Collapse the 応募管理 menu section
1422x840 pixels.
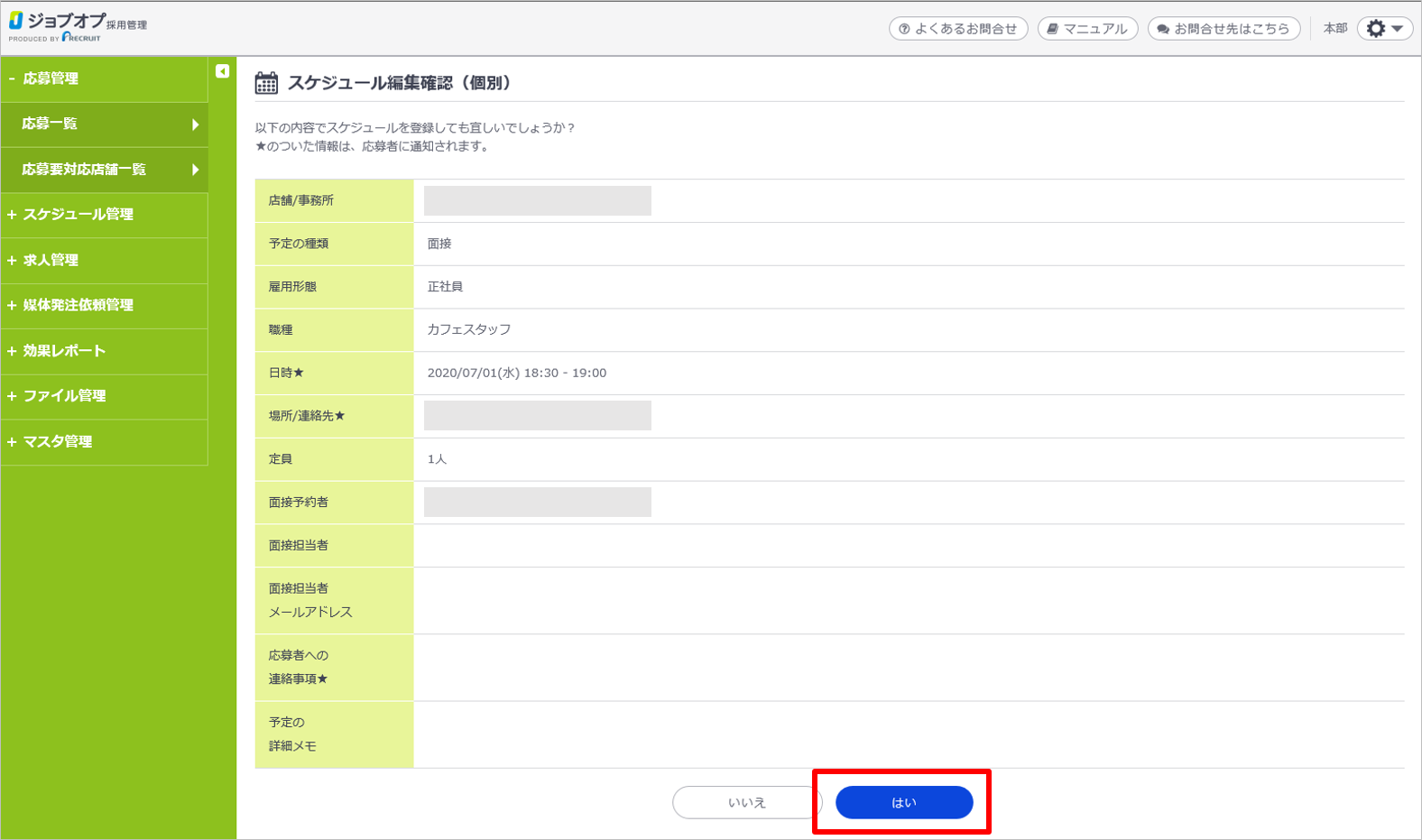[x=12, y=78]
